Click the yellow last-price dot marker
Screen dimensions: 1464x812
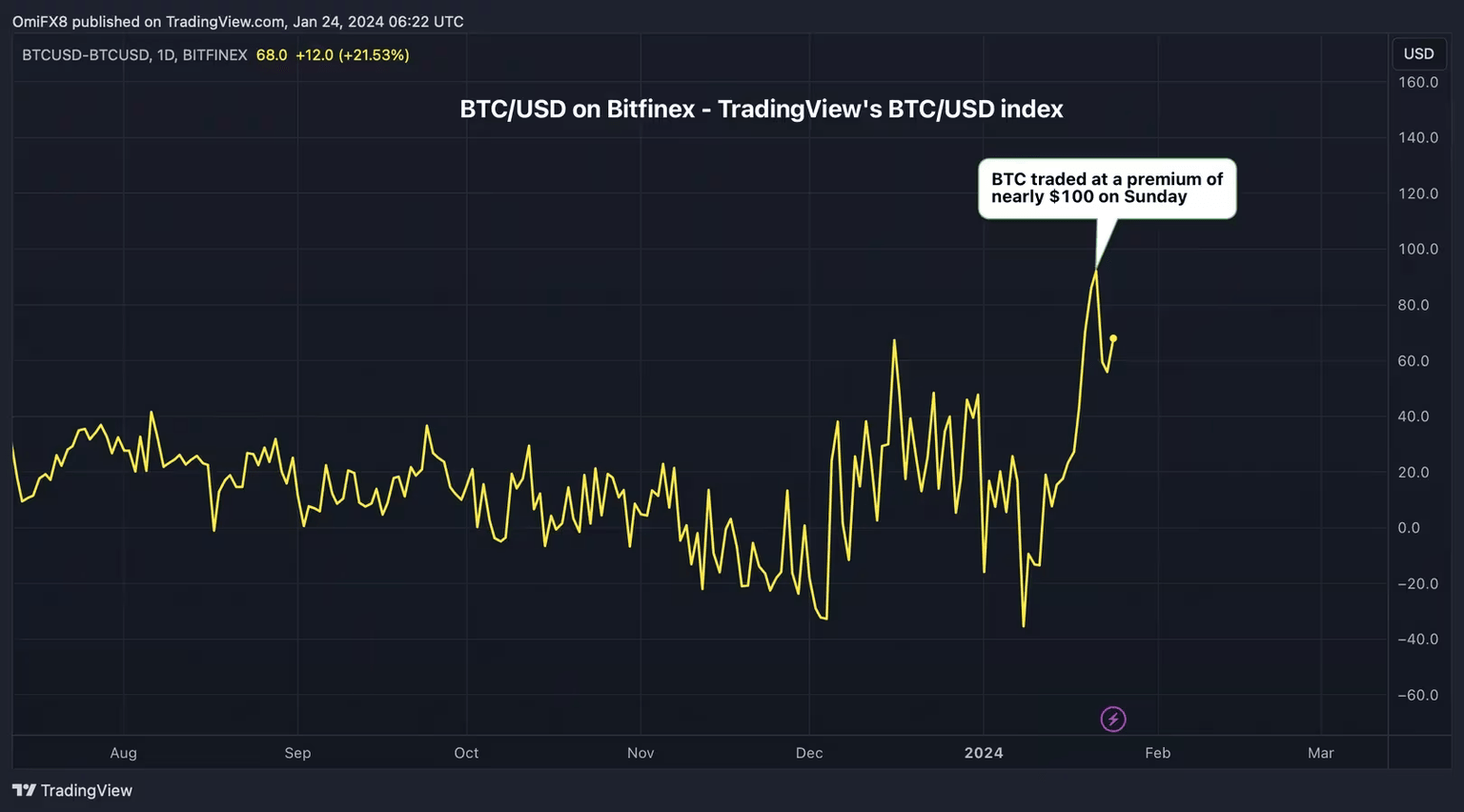pos(1113,338)
